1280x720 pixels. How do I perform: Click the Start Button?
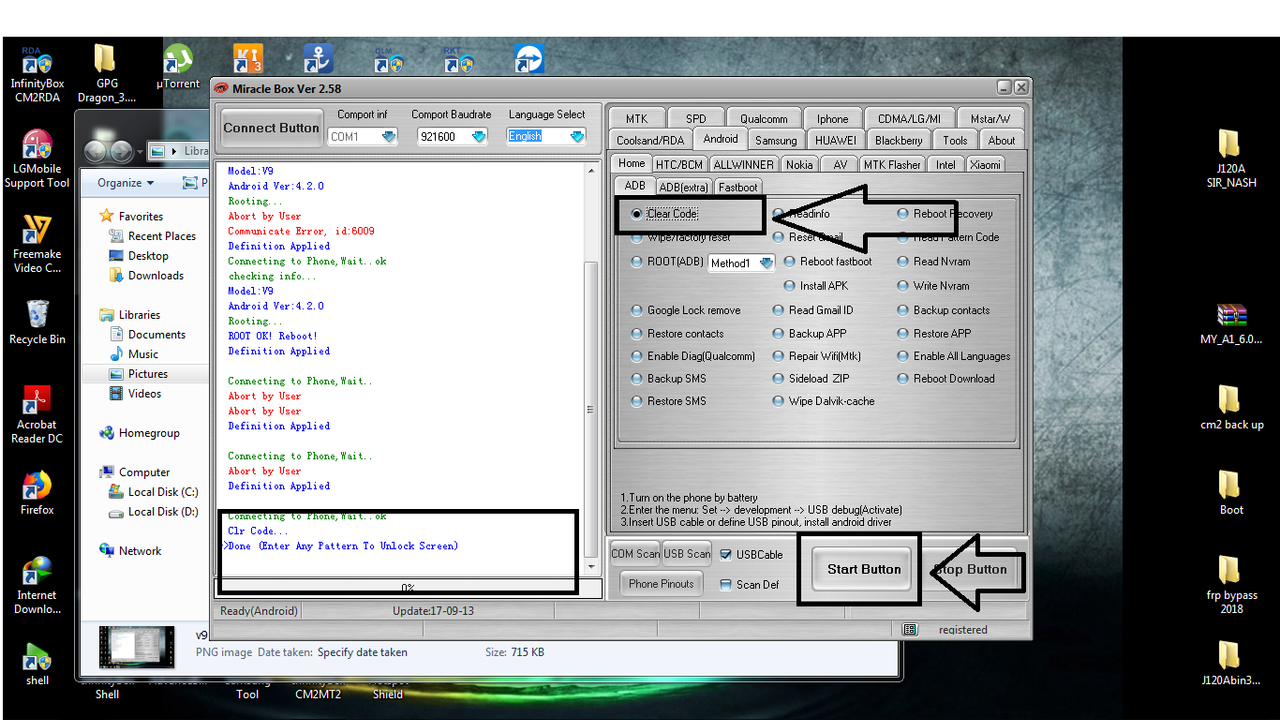click(864, 570)
